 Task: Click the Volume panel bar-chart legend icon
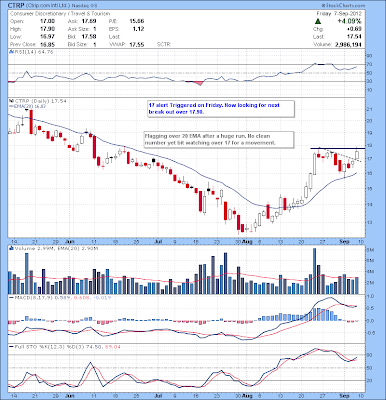(x=10, y=248)
